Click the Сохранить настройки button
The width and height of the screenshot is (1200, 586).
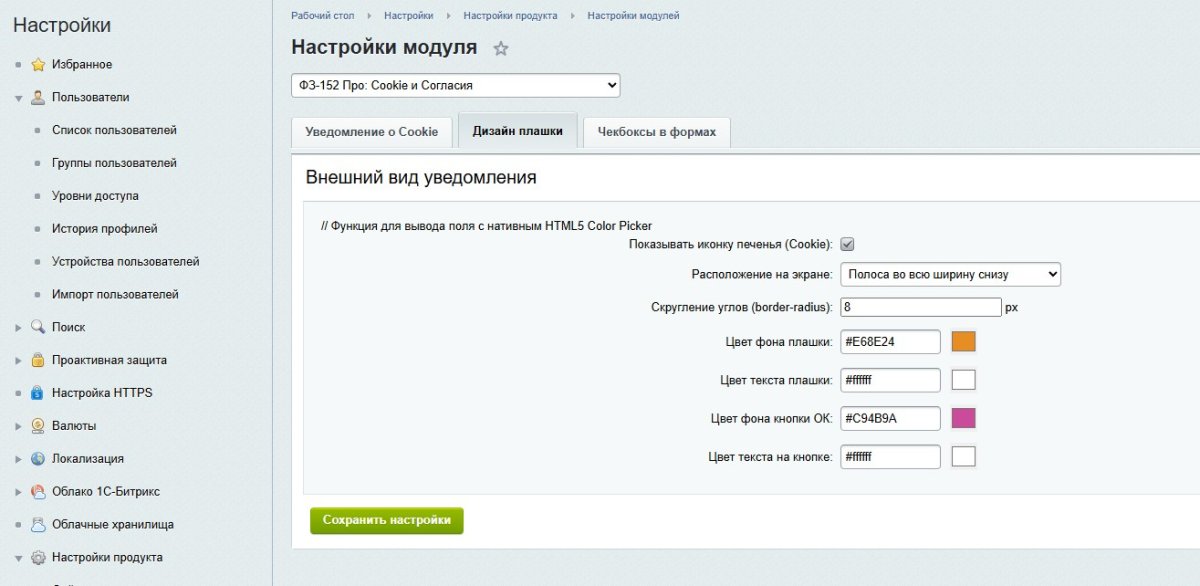point(387,521)
